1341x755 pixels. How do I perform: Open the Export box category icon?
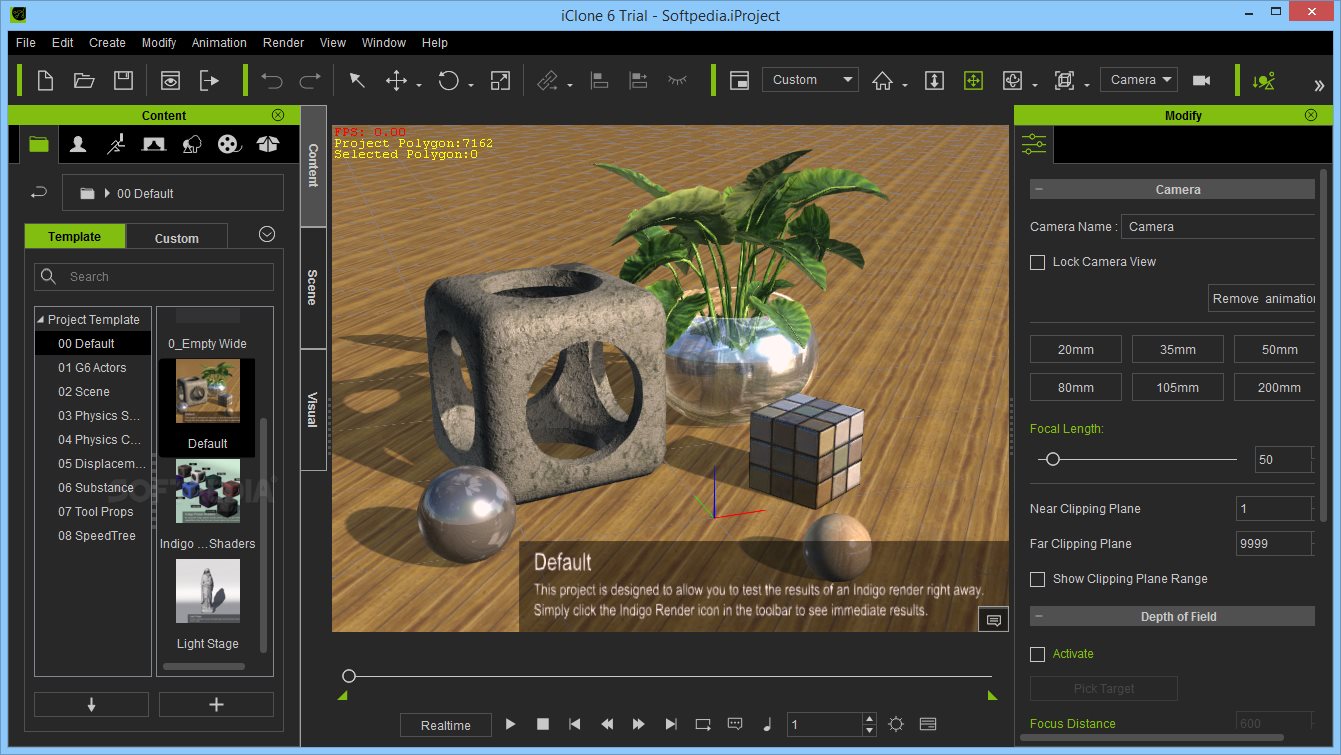(x=267, y=144)
